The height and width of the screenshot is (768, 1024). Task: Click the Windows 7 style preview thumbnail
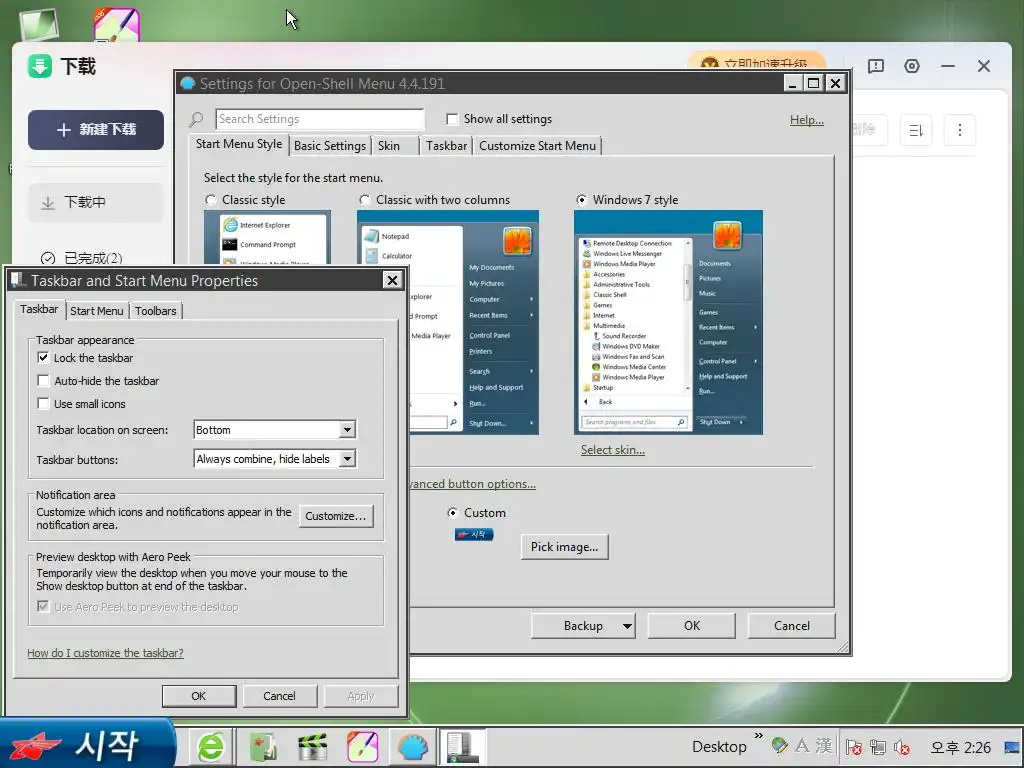668,322
